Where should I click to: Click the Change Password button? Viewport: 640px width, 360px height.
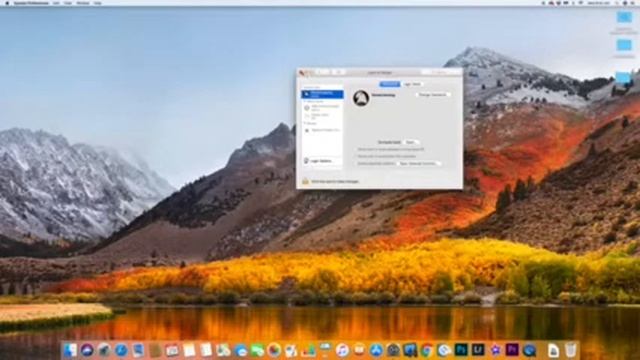point(433,95)
